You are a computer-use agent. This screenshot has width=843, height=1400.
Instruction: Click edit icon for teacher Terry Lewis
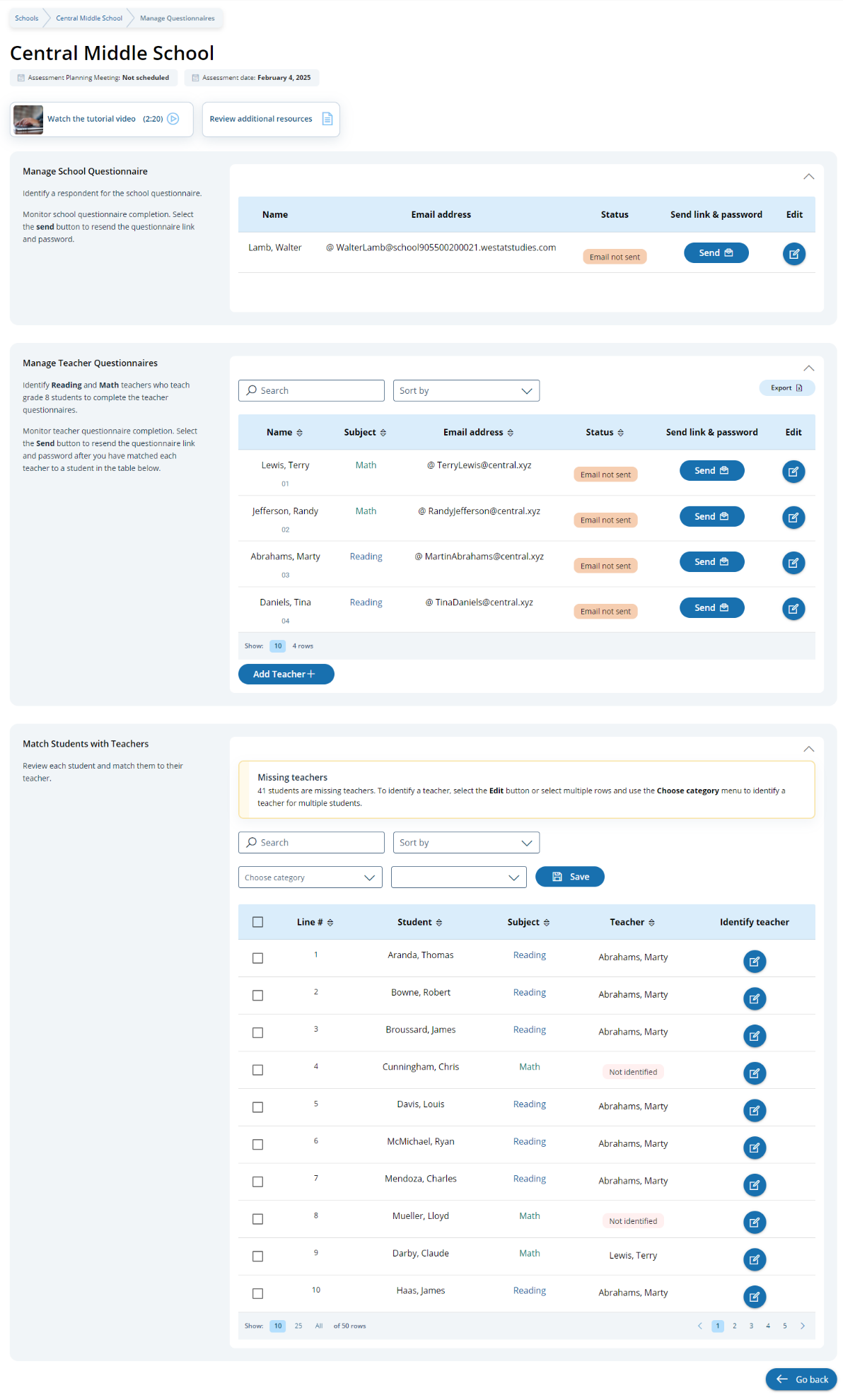(793, 472)
